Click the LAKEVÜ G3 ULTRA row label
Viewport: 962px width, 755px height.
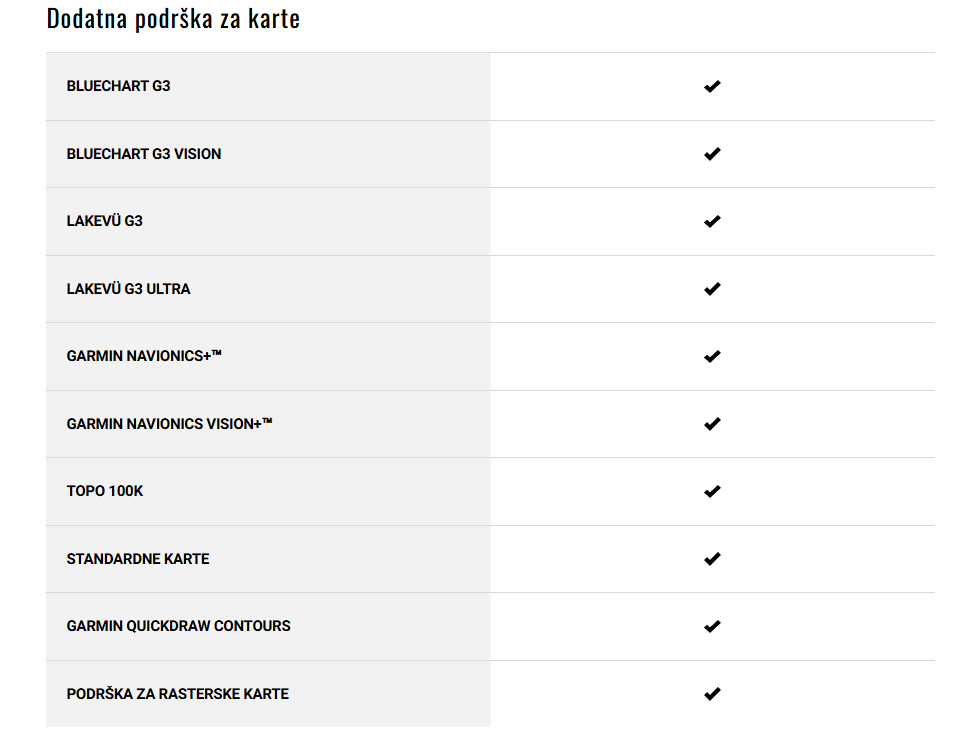point(128,289)
